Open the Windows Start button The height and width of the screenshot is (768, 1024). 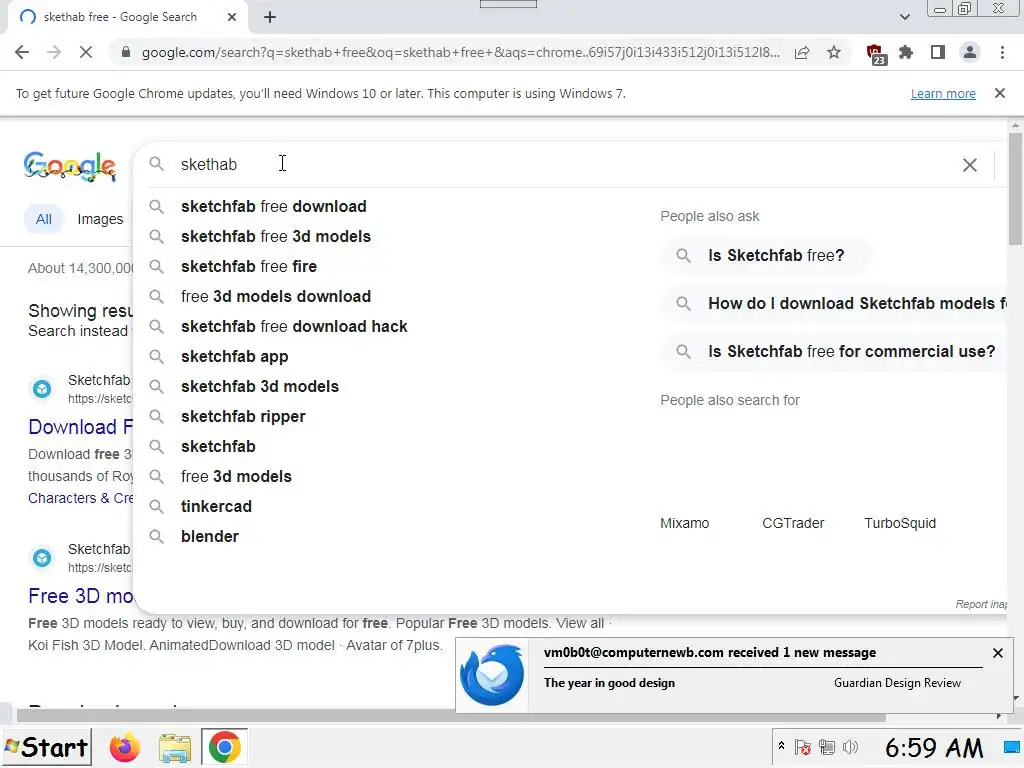pyautogui.click(x=46, y=747)
